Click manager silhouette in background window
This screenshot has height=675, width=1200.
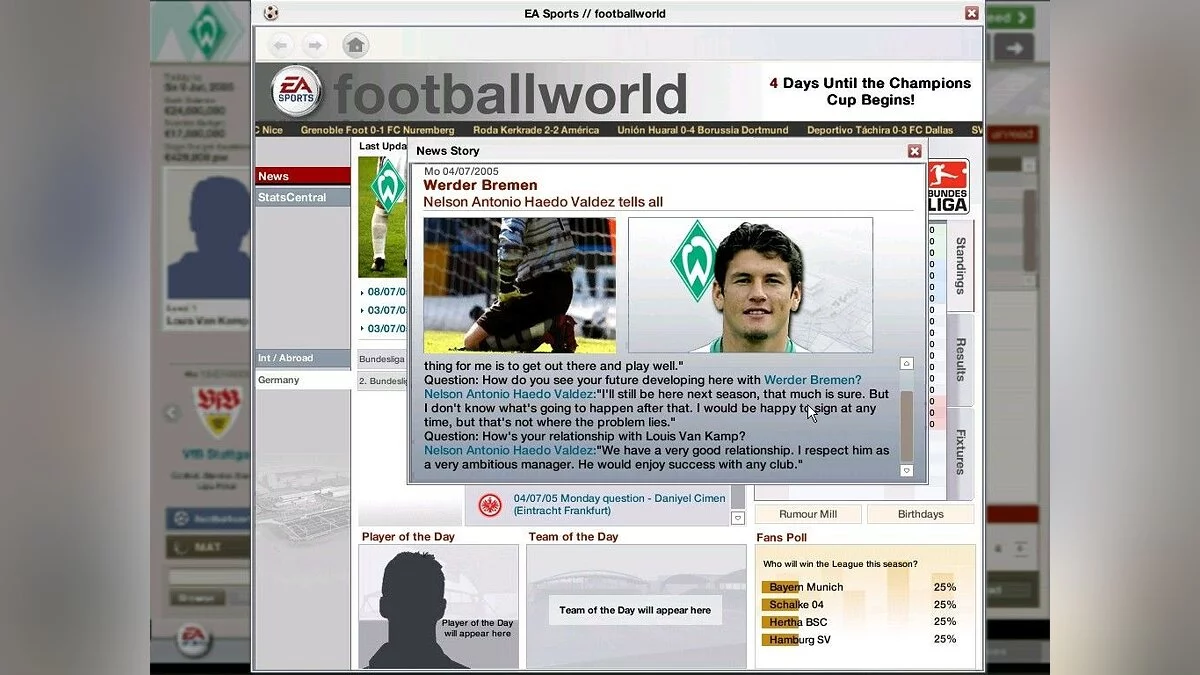pyautogui.click(x=207, y=238)
